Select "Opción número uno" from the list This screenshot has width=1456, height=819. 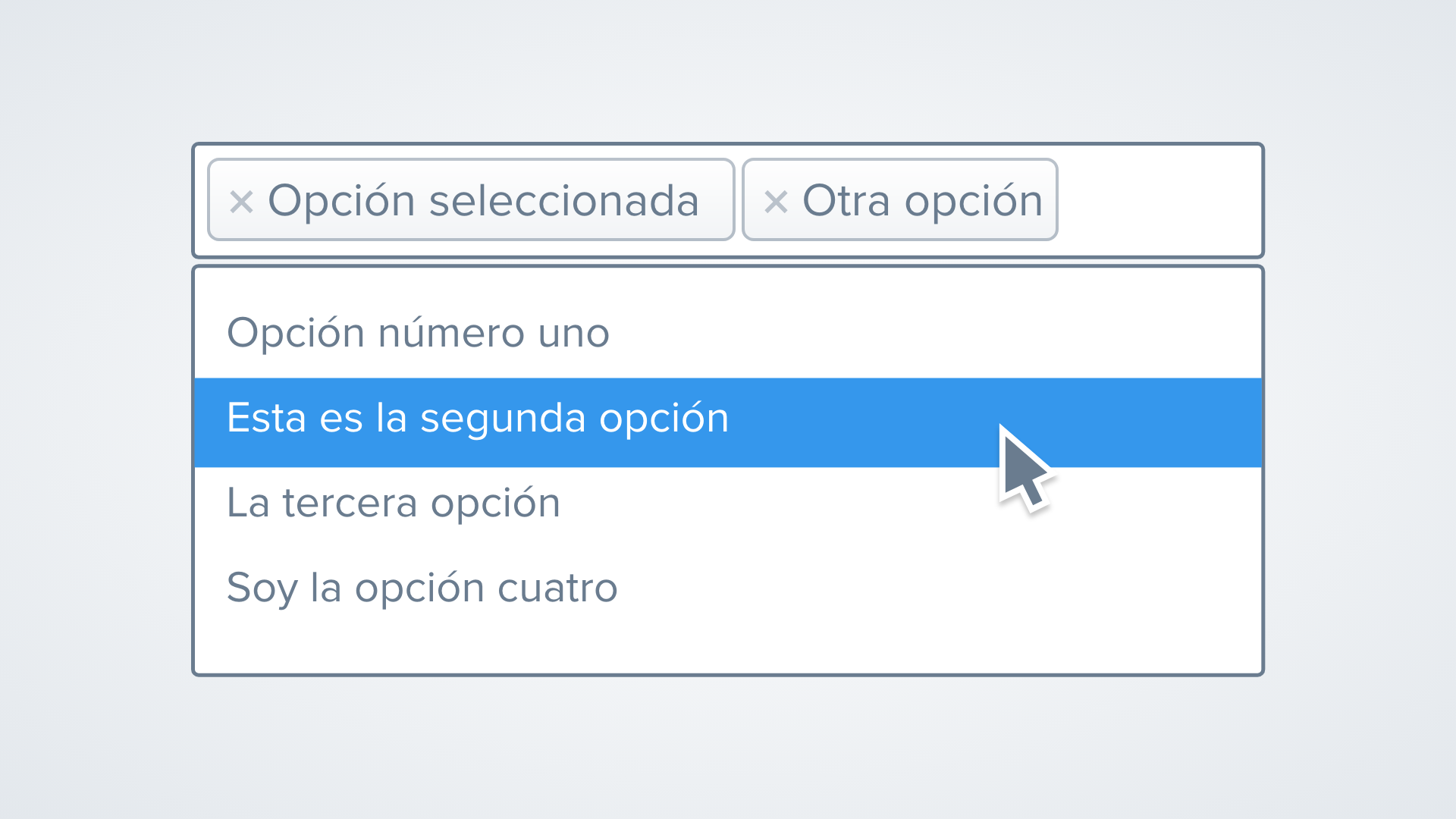click(418, 333)
